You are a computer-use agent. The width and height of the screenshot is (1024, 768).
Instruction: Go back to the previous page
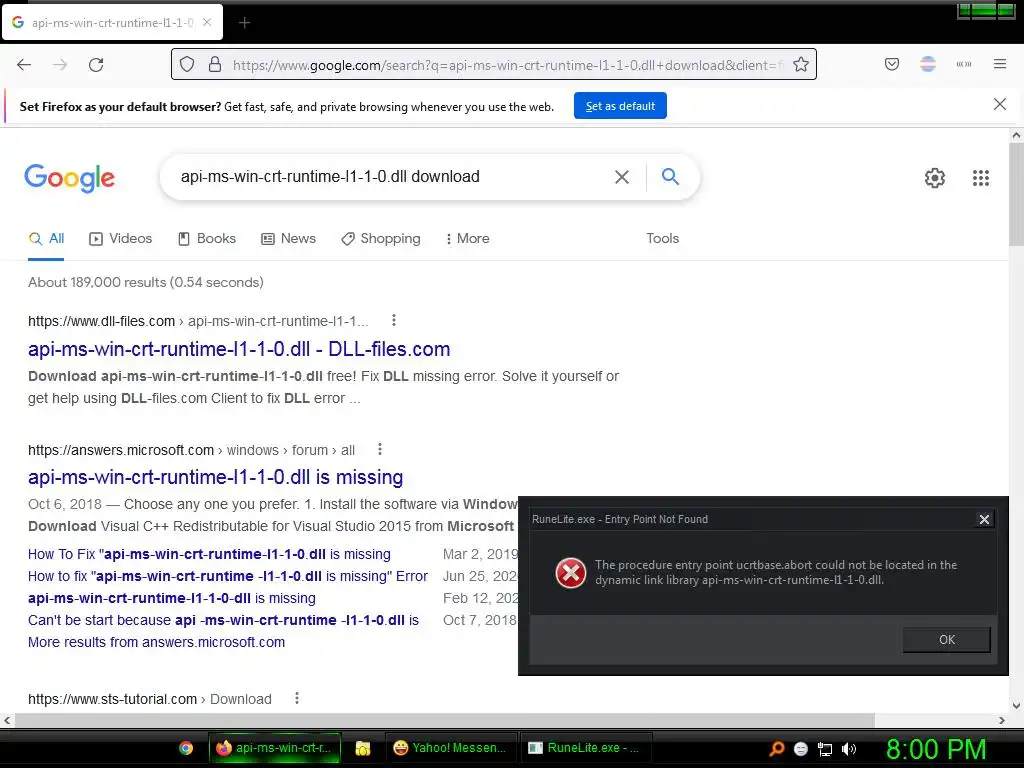pos(24,65)
